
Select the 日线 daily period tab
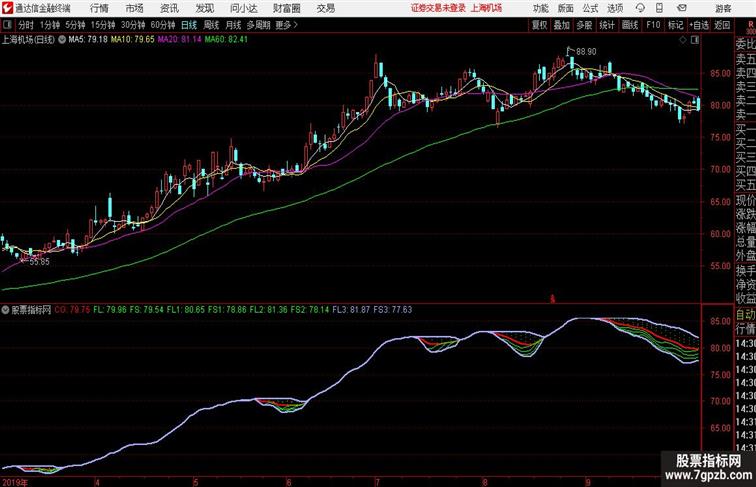[189, 25]
